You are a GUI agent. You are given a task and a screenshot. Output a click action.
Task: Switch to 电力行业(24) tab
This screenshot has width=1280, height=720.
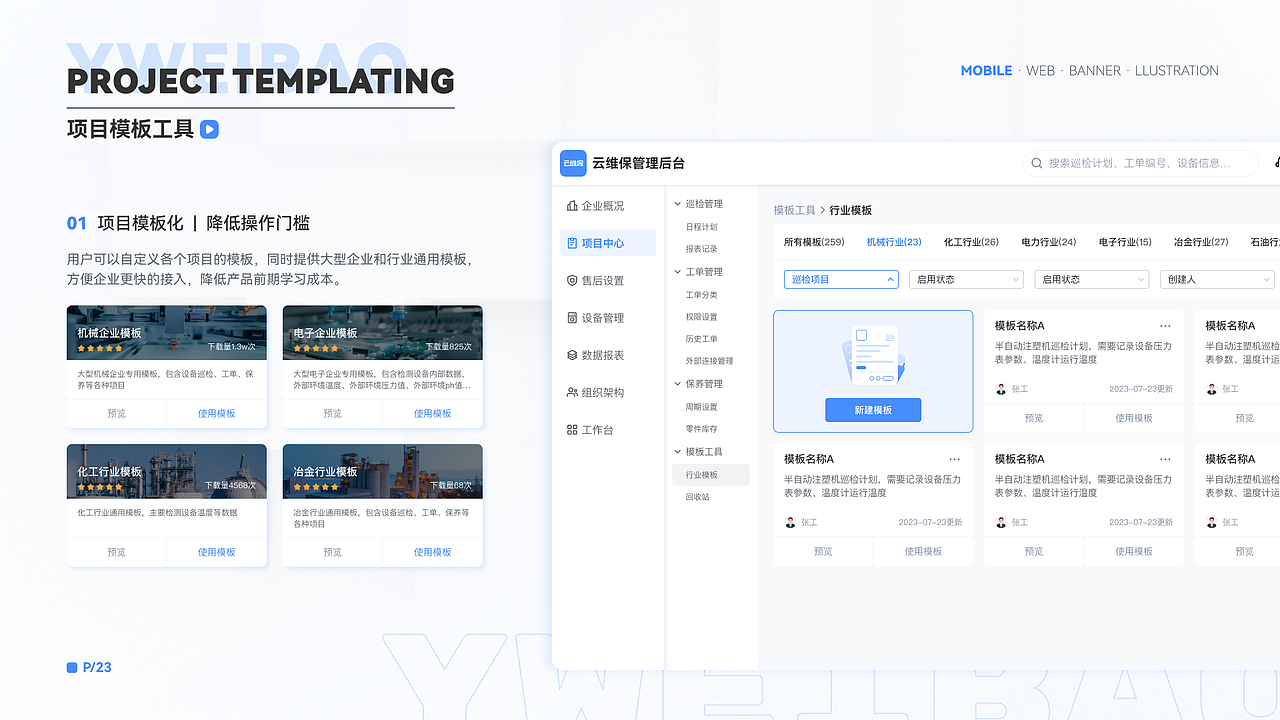coord(1049,242)
